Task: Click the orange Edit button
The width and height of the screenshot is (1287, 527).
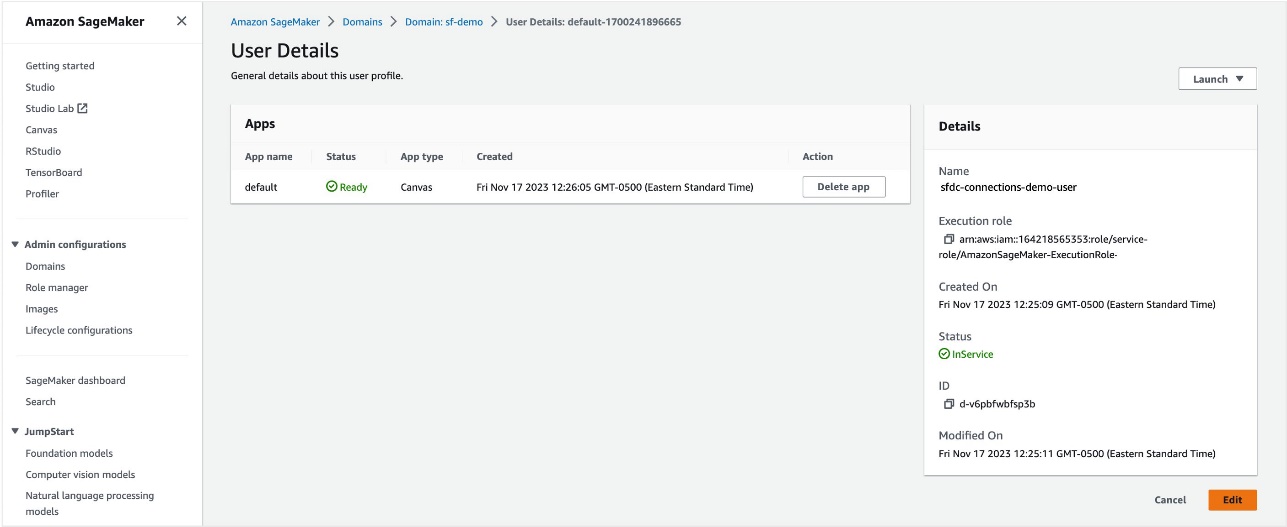Action: [1232, 500]
